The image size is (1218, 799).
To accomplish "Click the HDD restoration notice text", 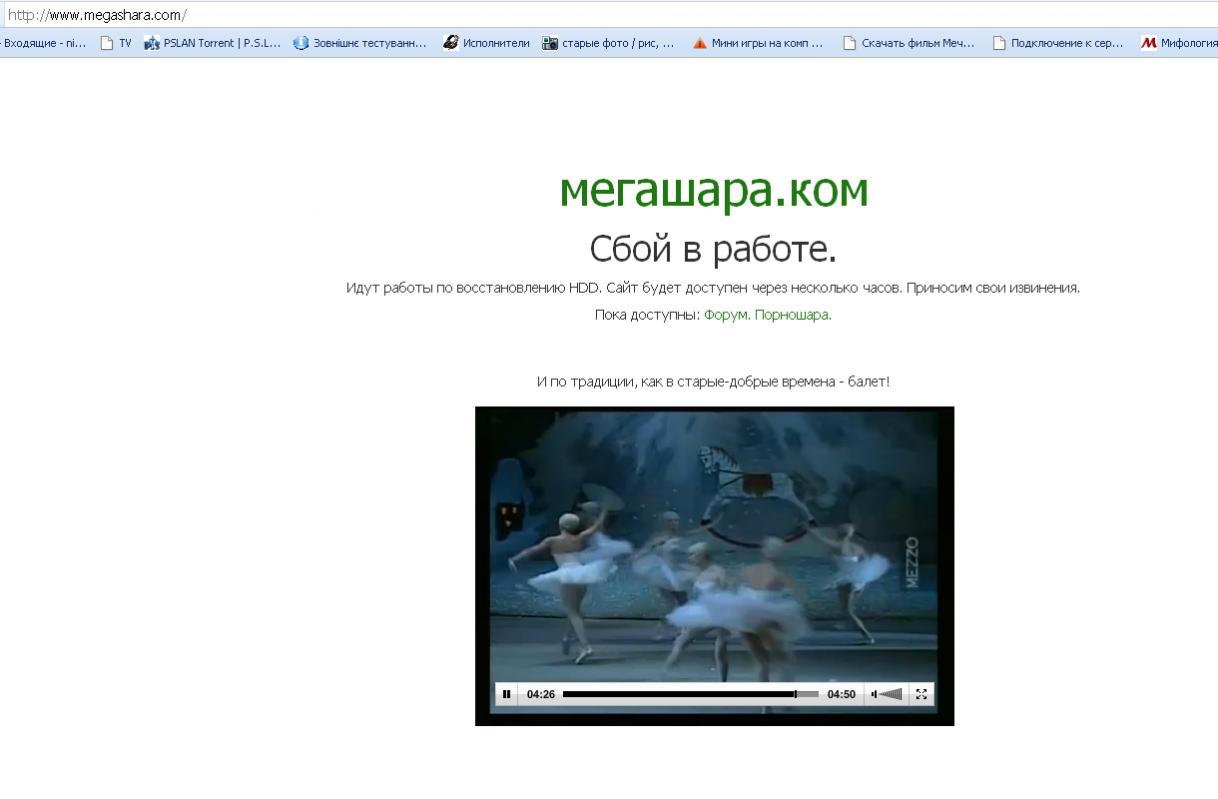I will pos(713,288).
